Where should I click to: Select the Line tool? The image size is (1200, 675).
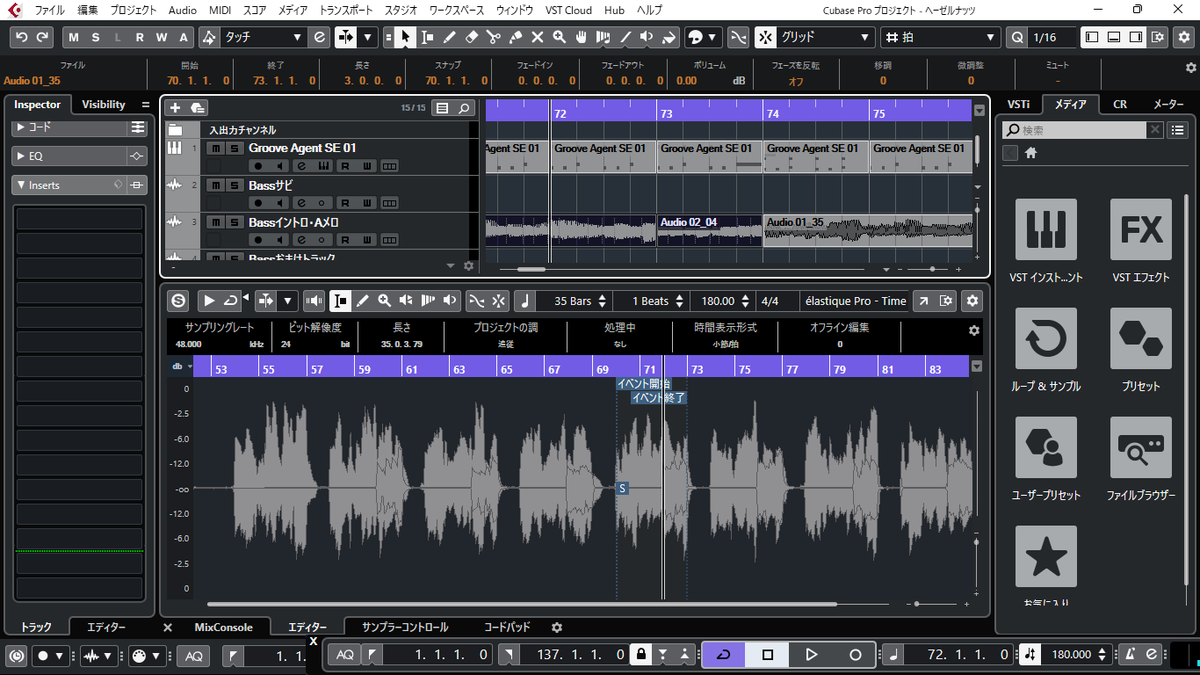pos(625,37)
